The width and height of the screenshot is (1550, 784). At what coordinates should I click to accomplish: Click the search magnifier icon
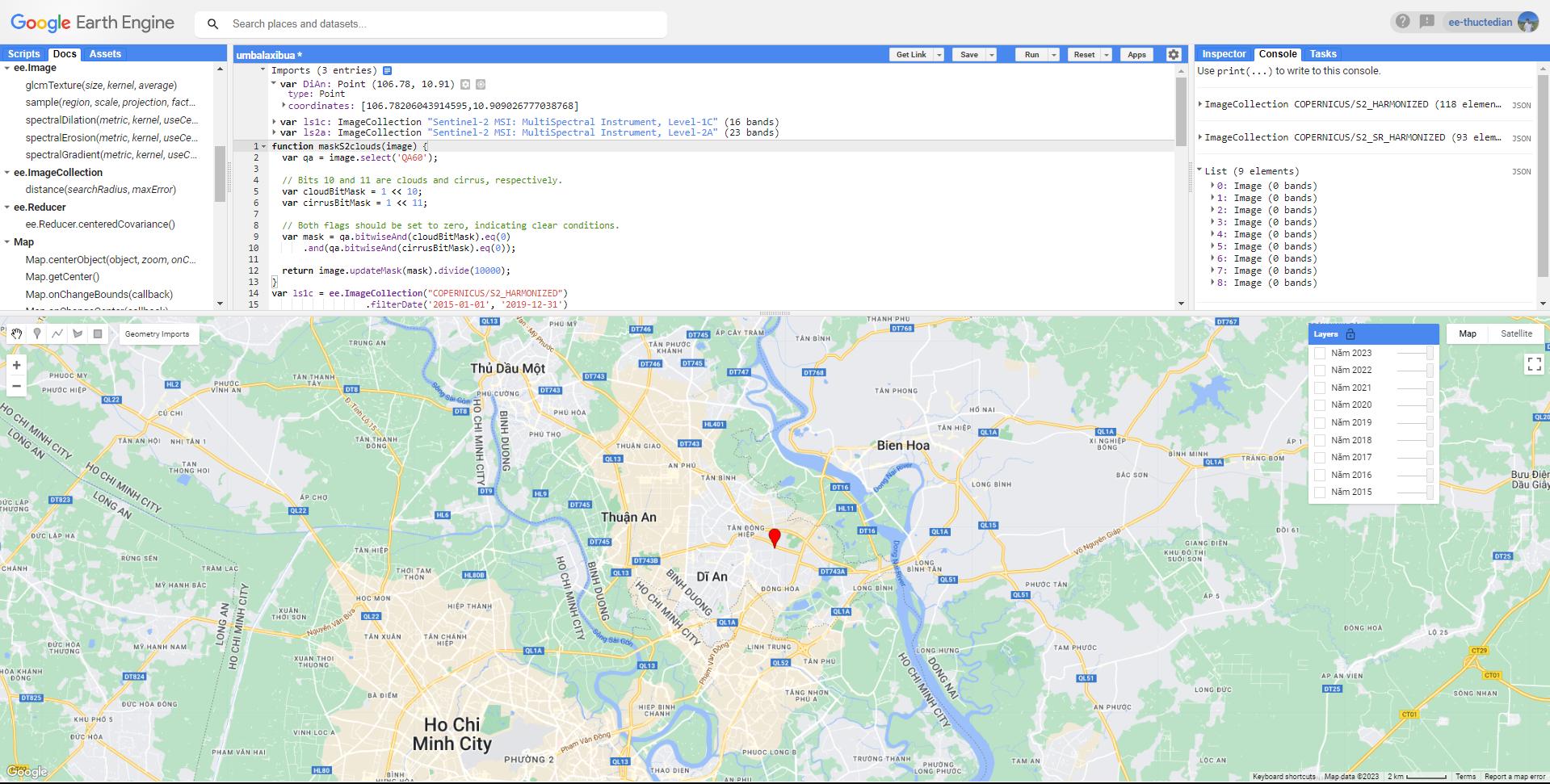point(213,24)
